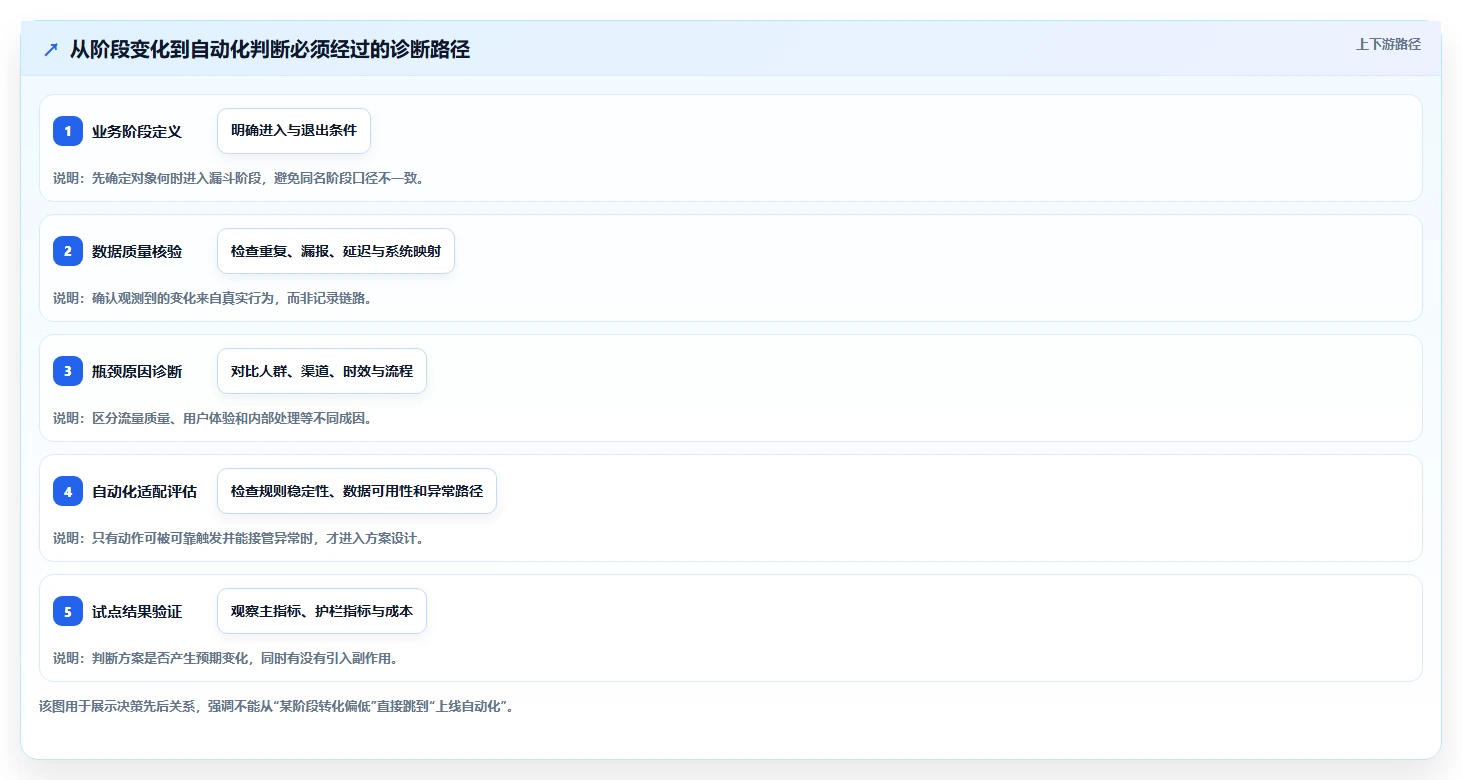Click the 自动化适配评估 step title

[x=144, y=491]
